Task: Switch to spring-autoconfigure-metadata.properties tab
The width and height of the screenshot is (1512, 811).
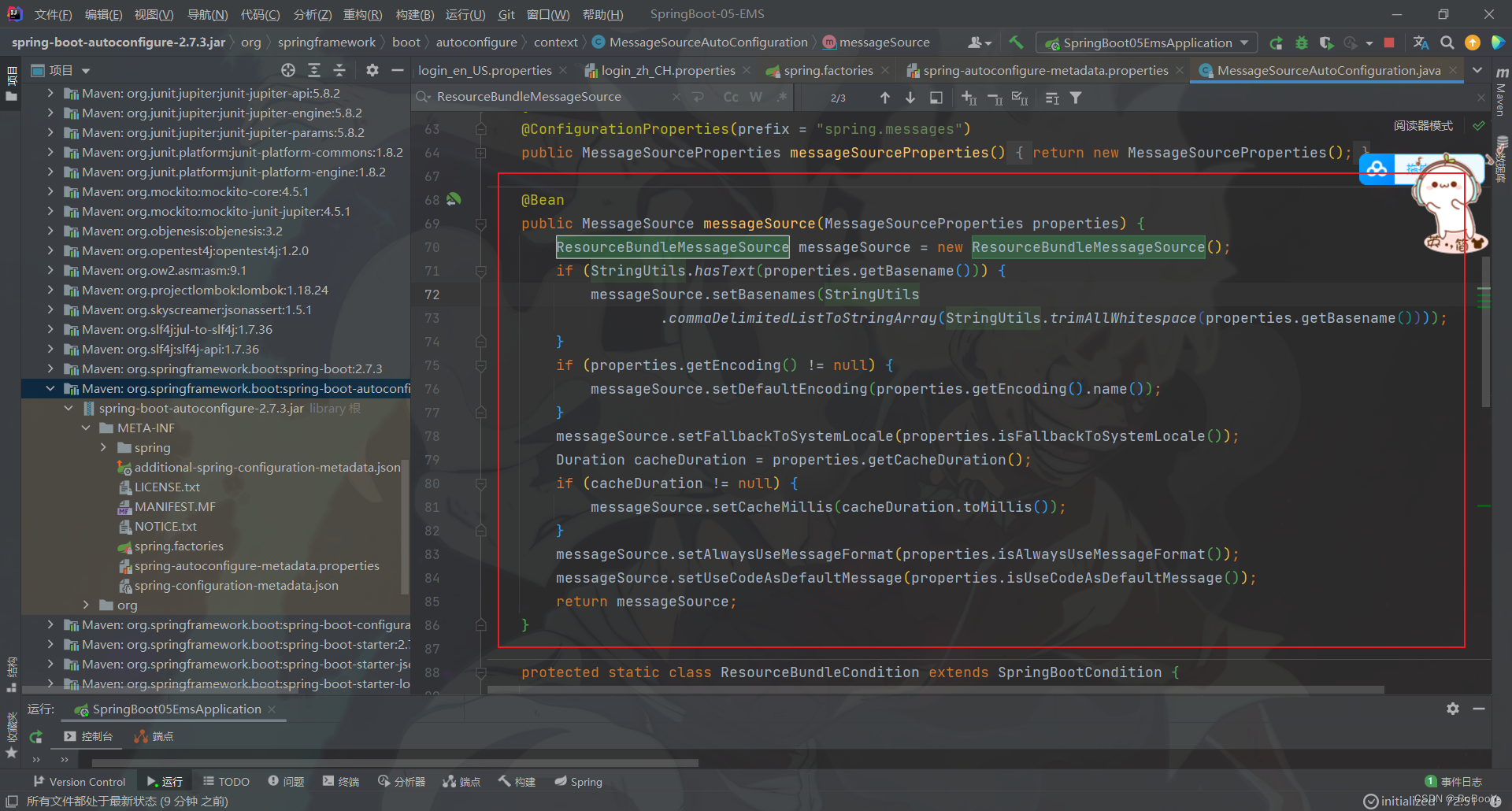Action: [1045, 70]
